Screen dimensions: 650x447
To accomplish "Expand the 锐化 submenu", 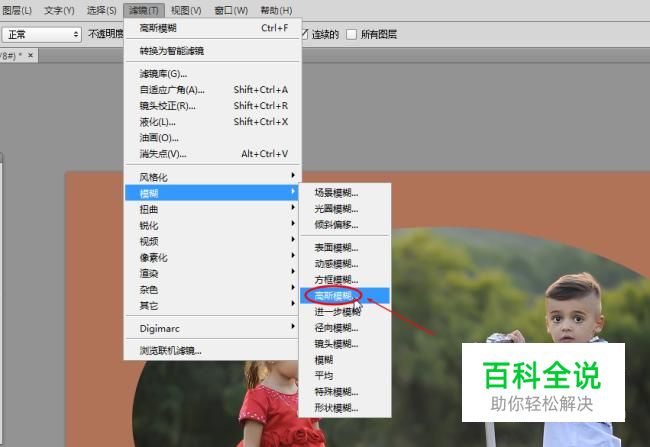I will click(x=213, y=225).
